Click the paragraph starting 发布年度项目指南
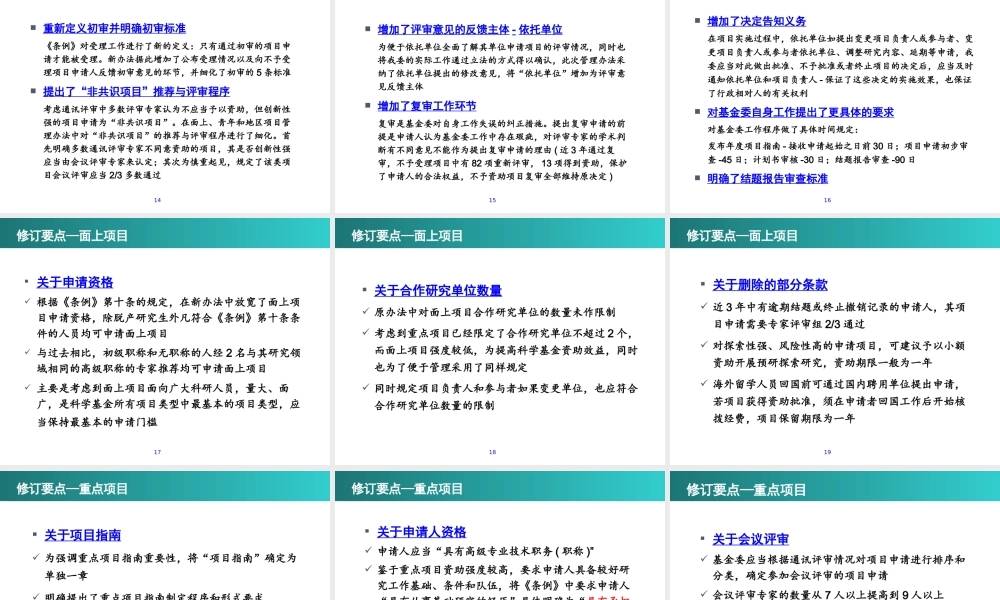This screenshot has width=1000, height=600. [x=837, y=153]
